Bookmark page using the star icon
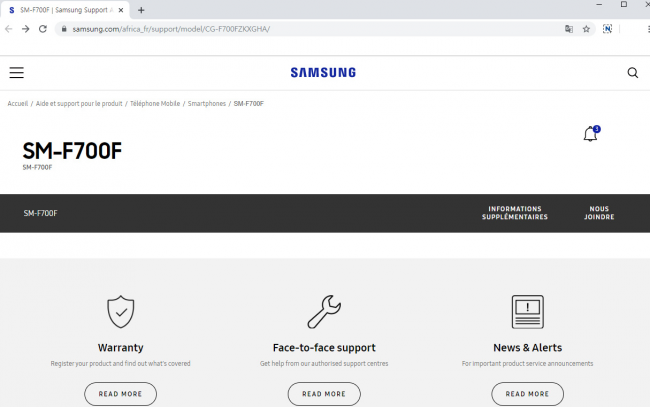The width and height of the screenshot is (650, 407). click(586, 29)
